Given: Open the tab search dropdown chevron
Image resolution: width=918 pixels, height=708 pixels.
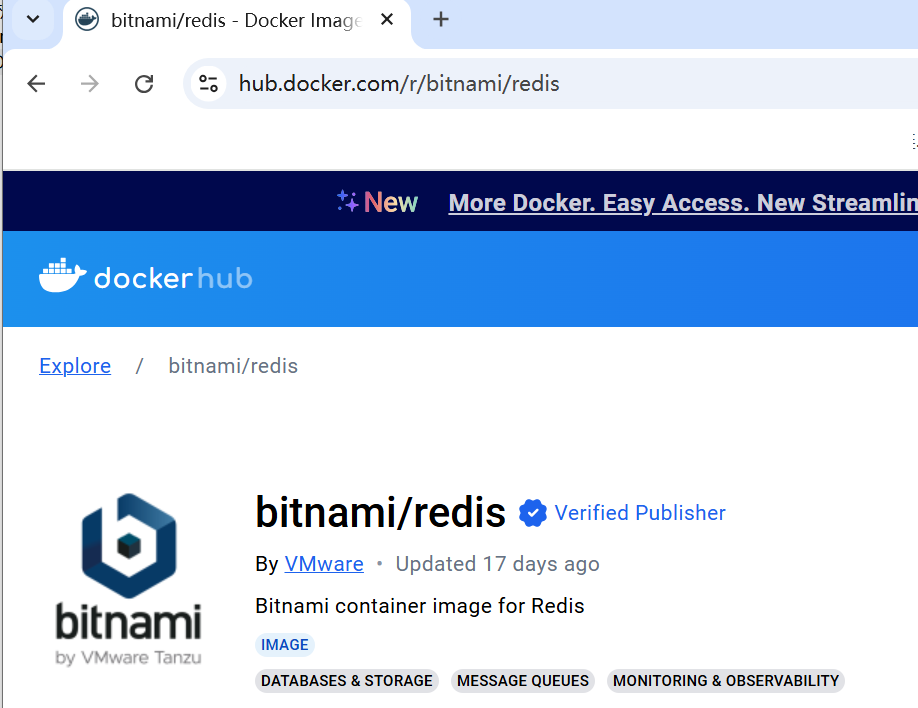Looking at the screenshot, I should [x=33, y=19].
